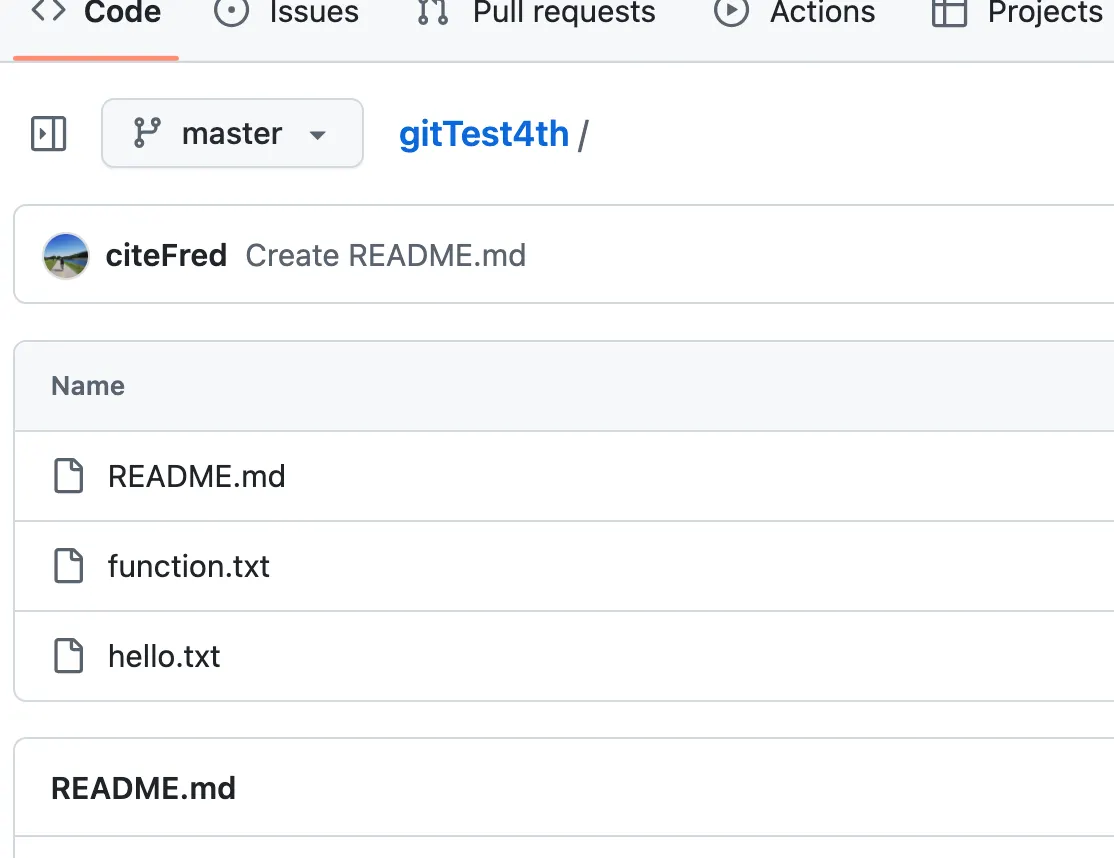Click the Issues circle icon
This screenshot has width=1114, height=858.
232,12
